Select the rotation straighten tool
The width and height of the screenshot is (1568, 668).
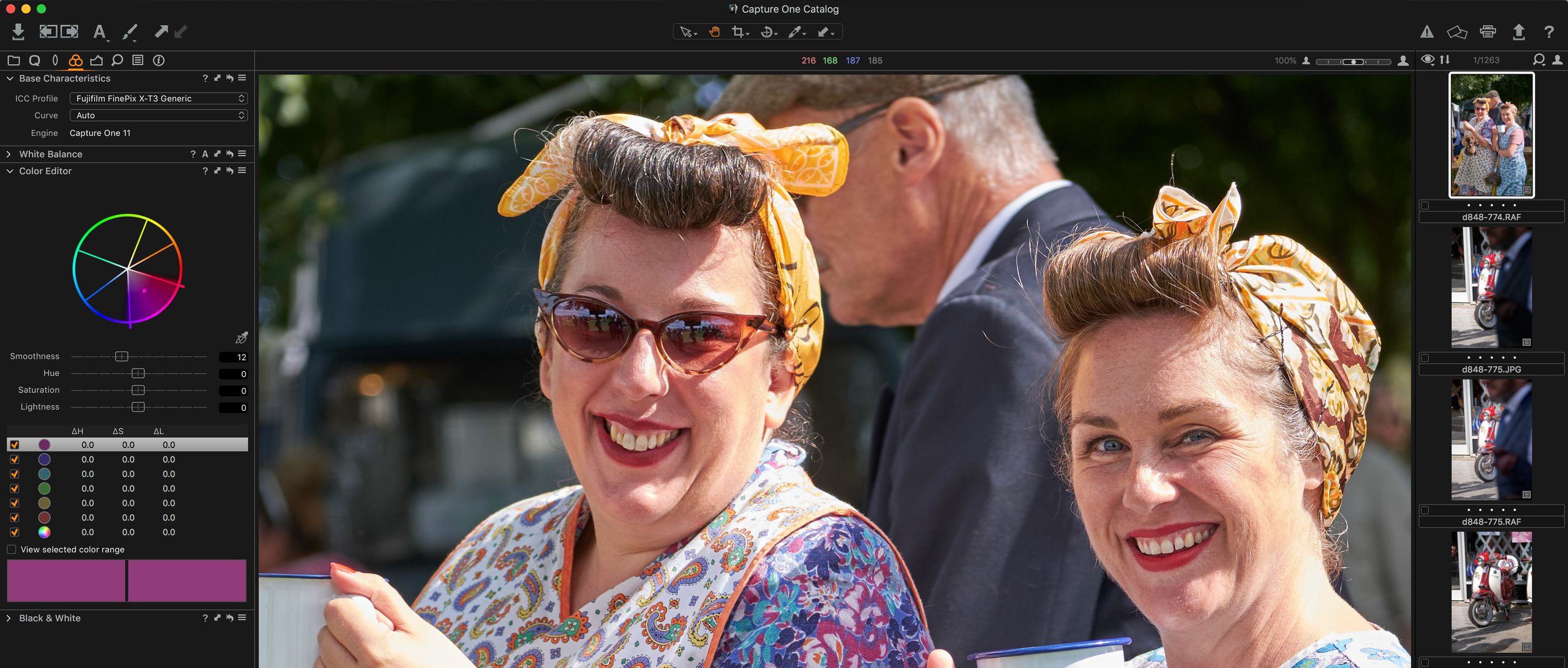[x=767, y=32]
